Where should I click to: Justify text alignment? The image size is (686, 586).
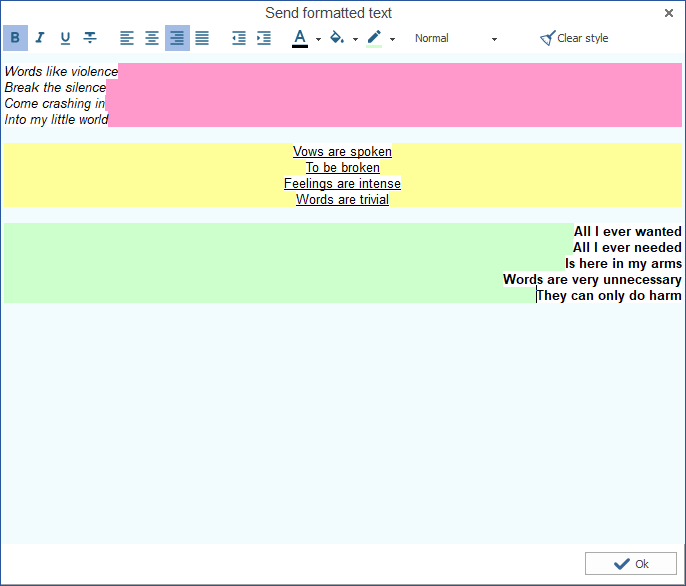click(x=202, y=38)
